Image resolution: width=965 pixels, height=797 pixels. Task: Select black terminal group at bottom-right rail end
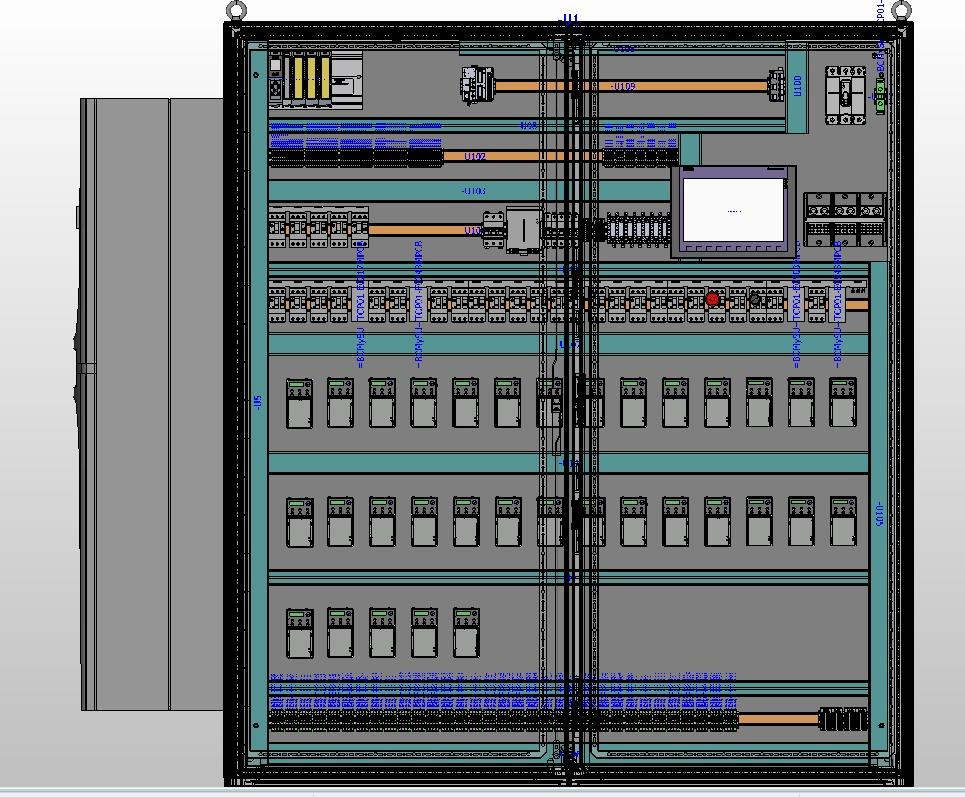point(843,720)
